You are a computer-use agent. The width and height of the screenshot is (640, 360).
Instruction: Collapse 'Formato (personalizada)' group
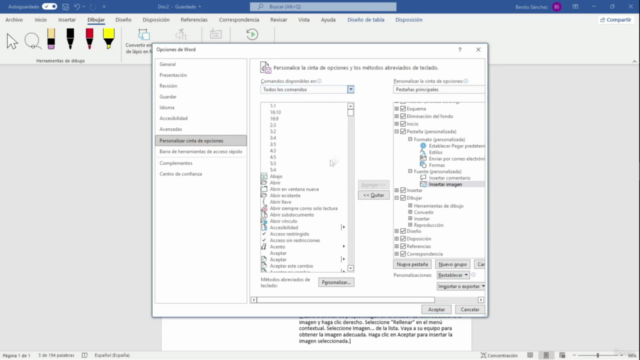410,139
